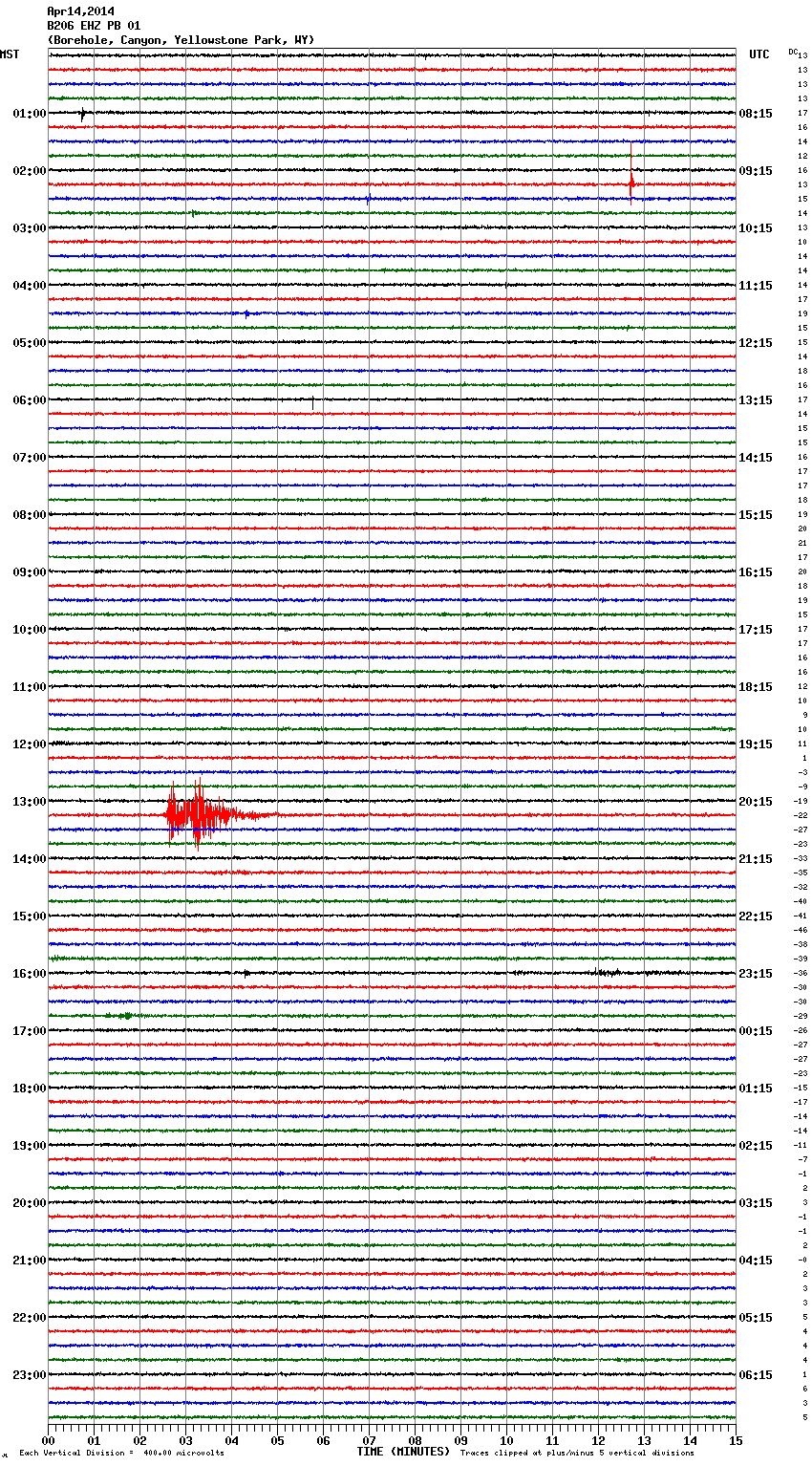Screen dimensions: 812x1466
Task: Click the '16:15' UTC time label
Action: point(756,572)
